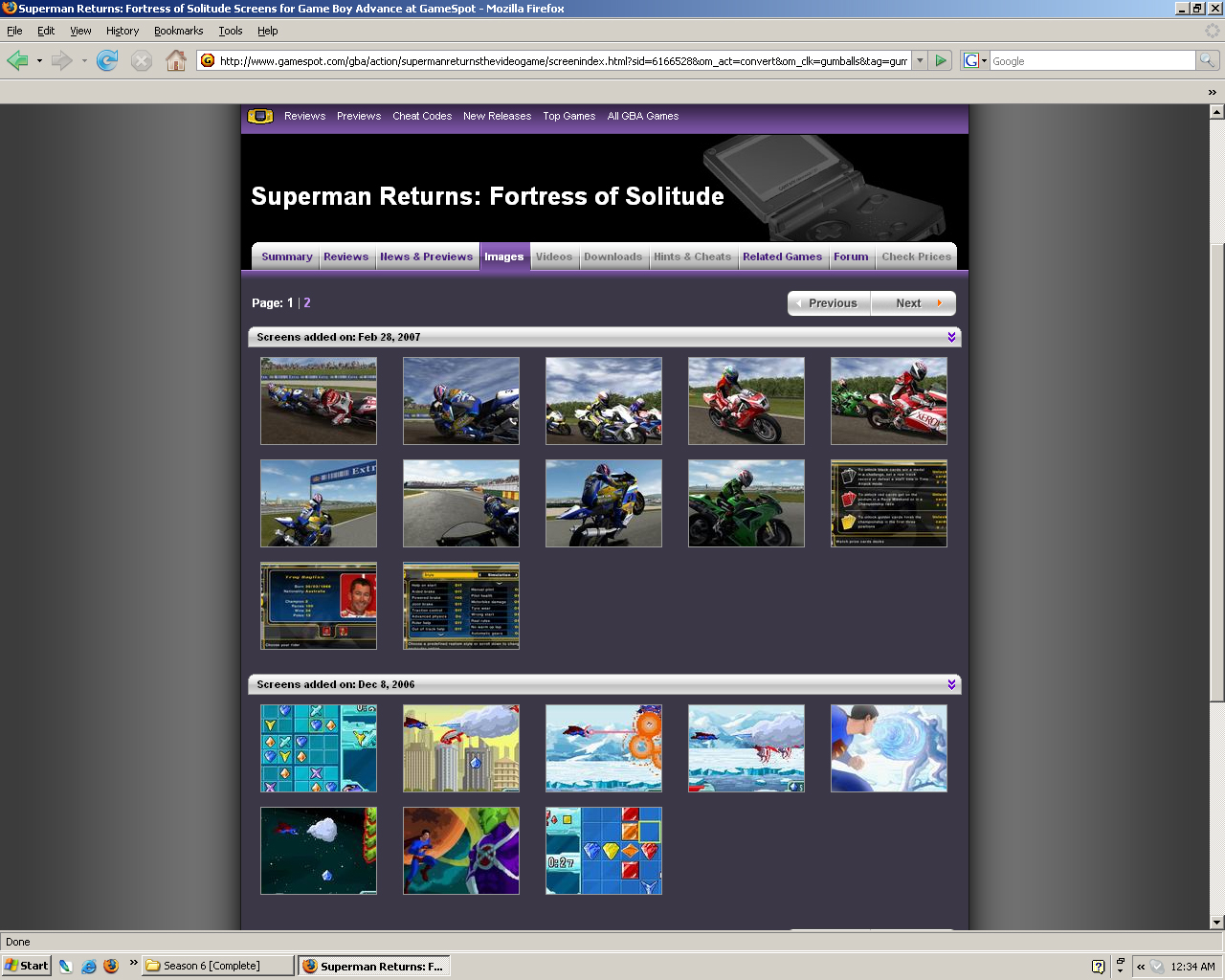Open the playing cards info screenshot
The height and width of the screenshot is (980, 1225).
[x=889, y=503]
